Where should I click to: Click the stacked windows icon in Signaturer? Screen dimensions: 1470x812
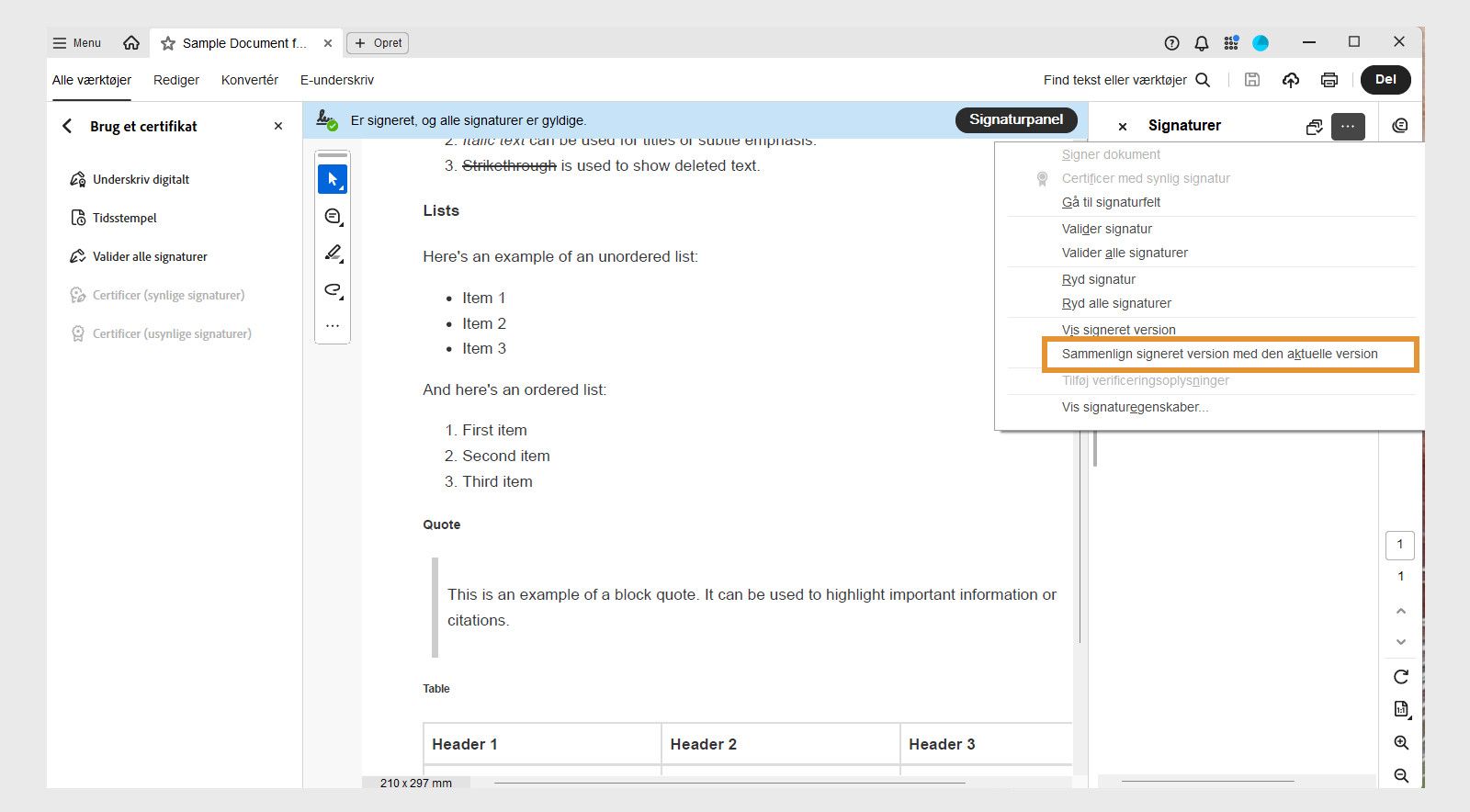[1314, 127]
